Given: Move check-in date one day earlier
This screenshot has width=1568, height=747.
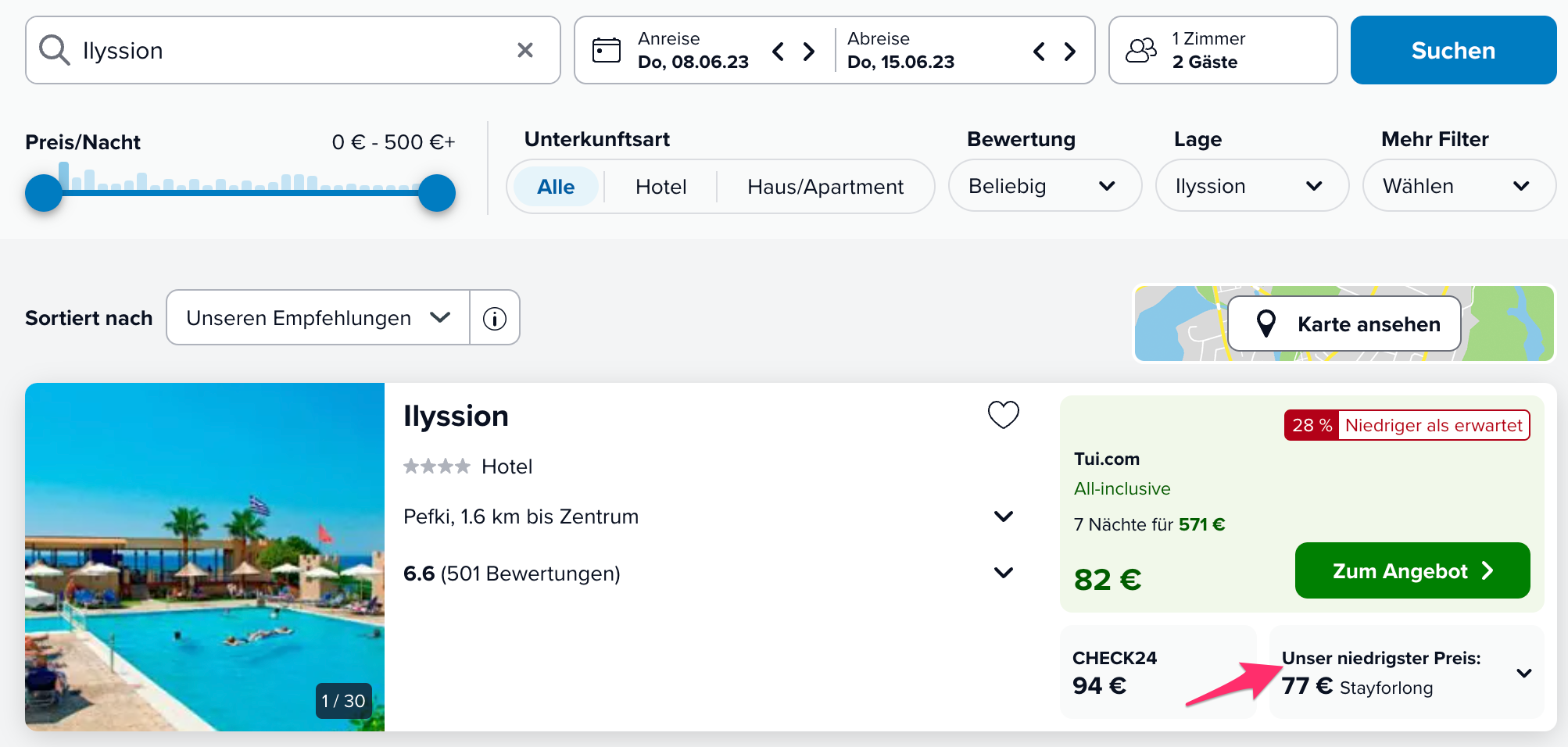Looking at the screenshot, I should pos(778,52).
